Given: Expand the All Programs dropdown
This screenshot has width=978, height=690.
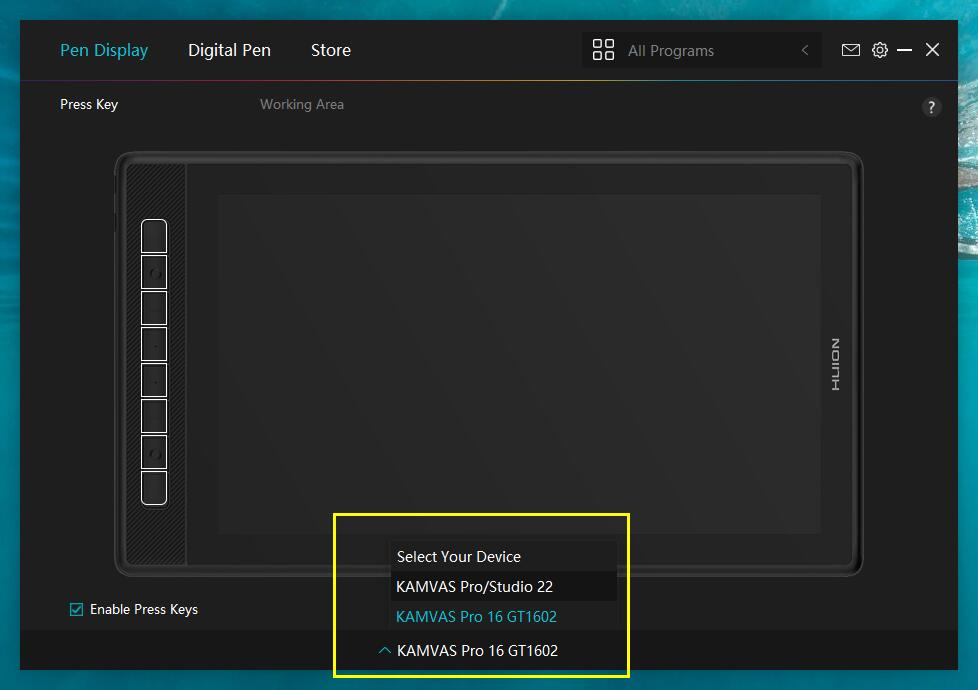Looking at the screenshot, I should tap(702, 51).
